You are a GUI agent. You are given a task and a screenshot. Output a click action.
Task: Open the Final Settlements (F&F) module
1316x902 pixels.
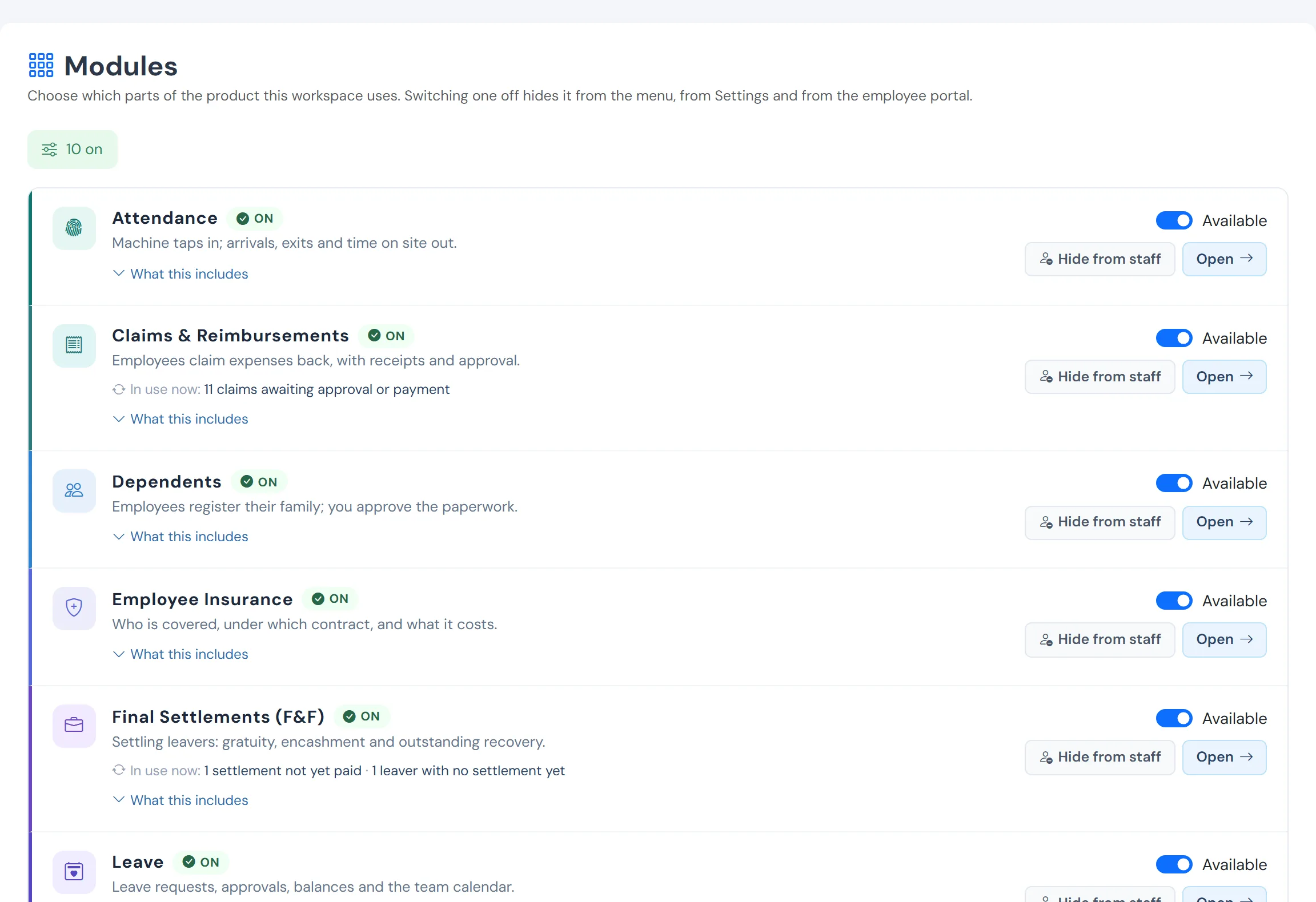click(x=1225, y=757)
